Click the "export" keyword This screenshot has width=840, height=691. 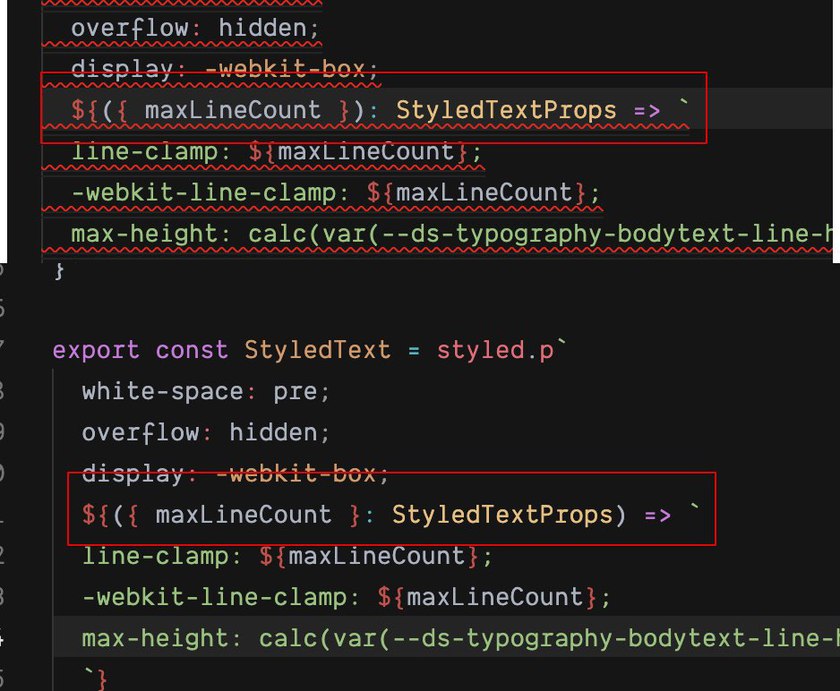coord(96,350)
